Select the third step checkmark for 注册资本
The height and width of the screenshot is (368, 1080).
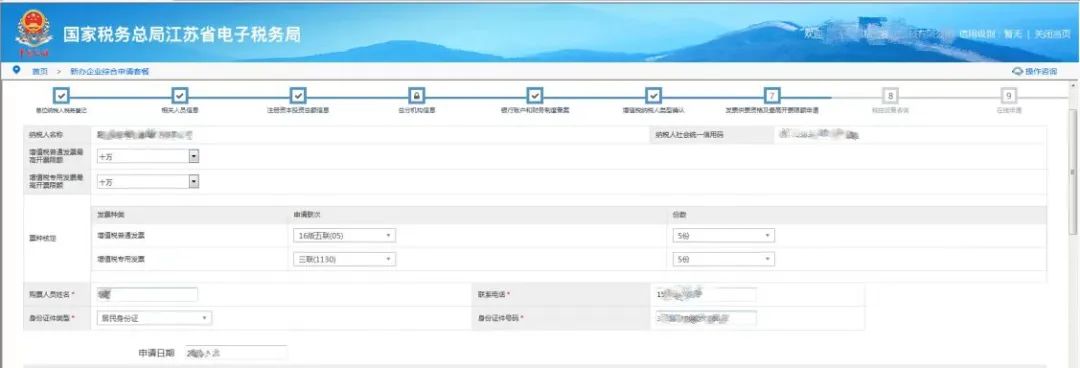tap(298, 96)
